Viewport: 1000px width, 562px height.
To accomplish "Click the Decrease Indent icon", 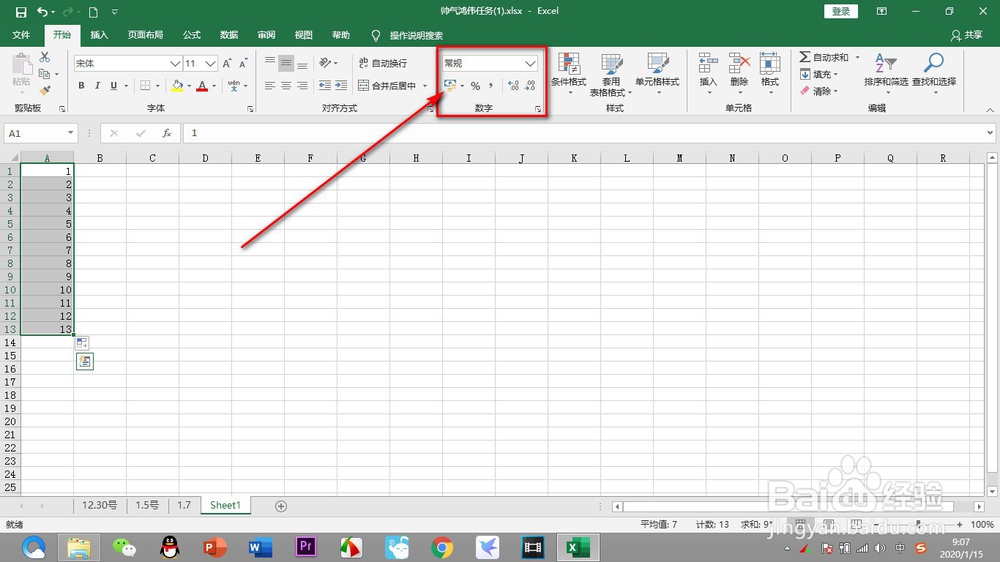I will [325, 85].
